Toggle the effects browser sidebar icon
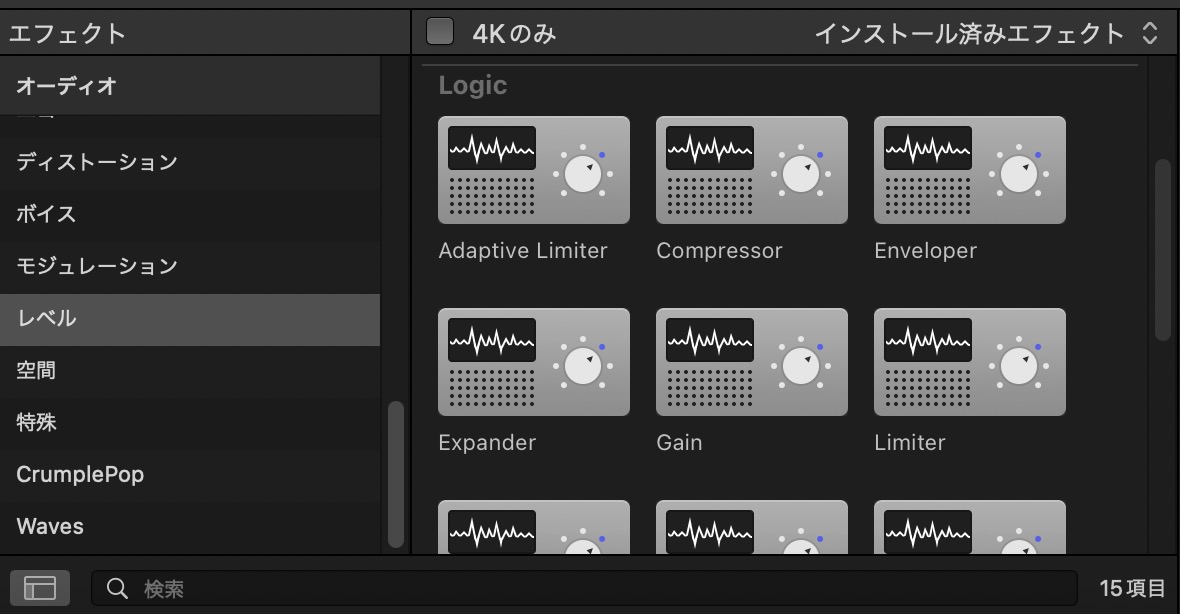Screen dimensions: 1180x614 (x=40, y=588)
